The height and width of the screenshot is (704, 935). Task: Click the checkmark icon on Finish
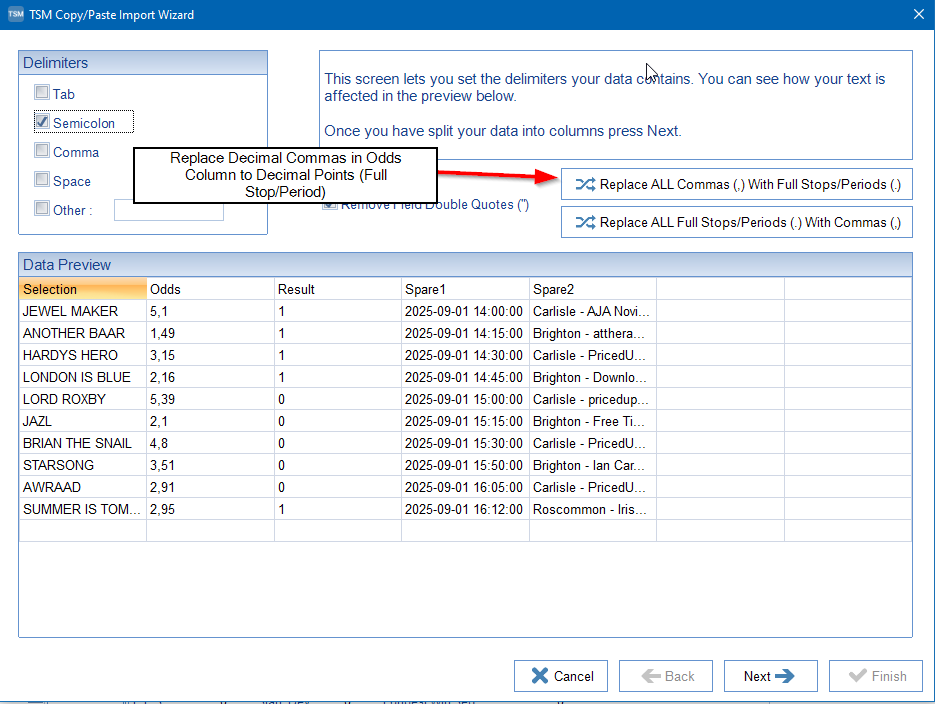pos(857,676)
